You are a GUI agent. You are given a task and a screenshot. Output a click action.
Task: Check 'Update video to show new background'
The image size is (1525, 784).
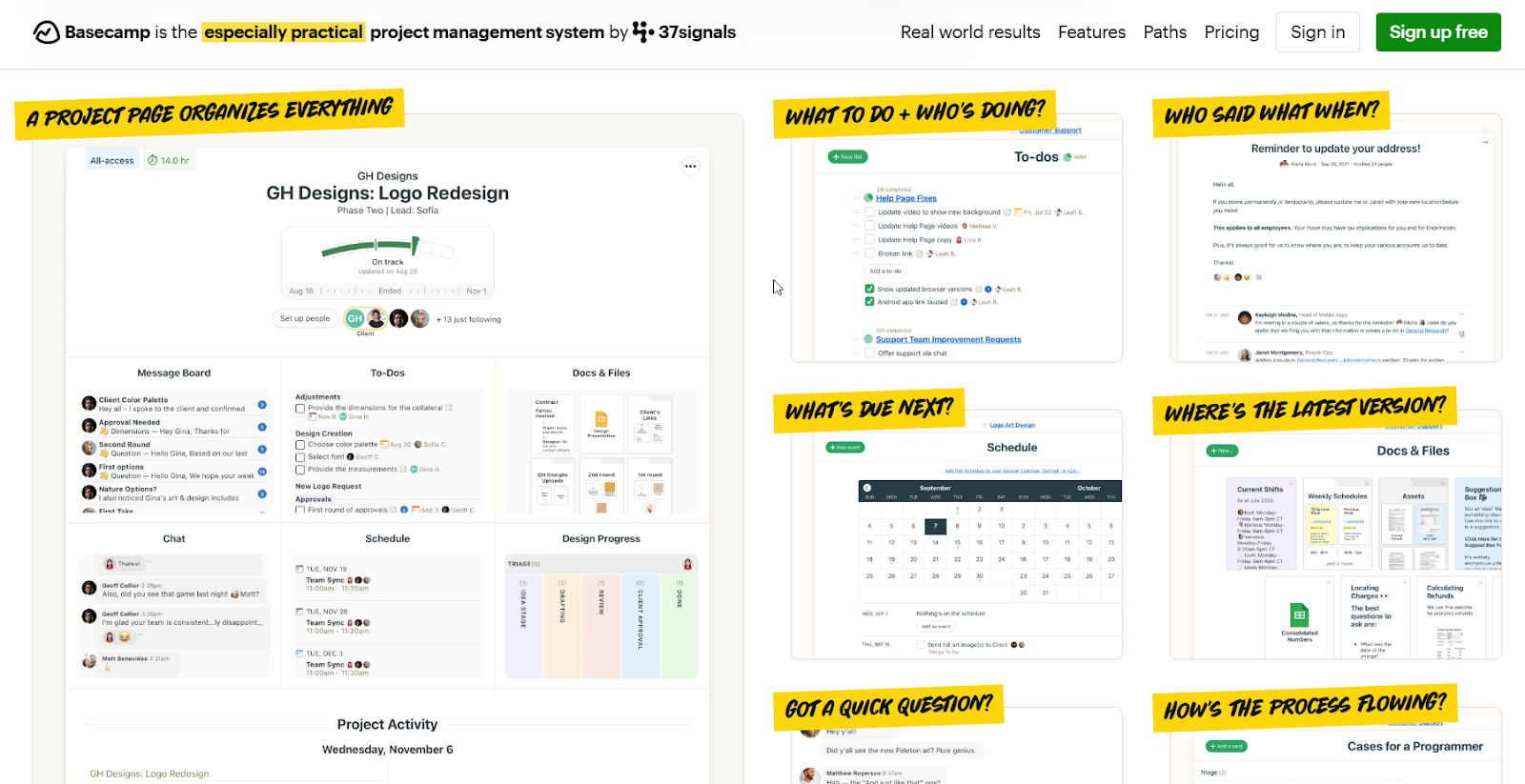click(869, 212)
